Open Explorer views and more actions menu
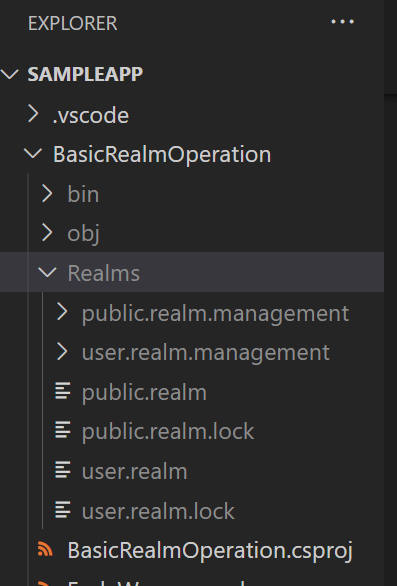The width and height of the screenshot is (397, 586). click(342, 22)
